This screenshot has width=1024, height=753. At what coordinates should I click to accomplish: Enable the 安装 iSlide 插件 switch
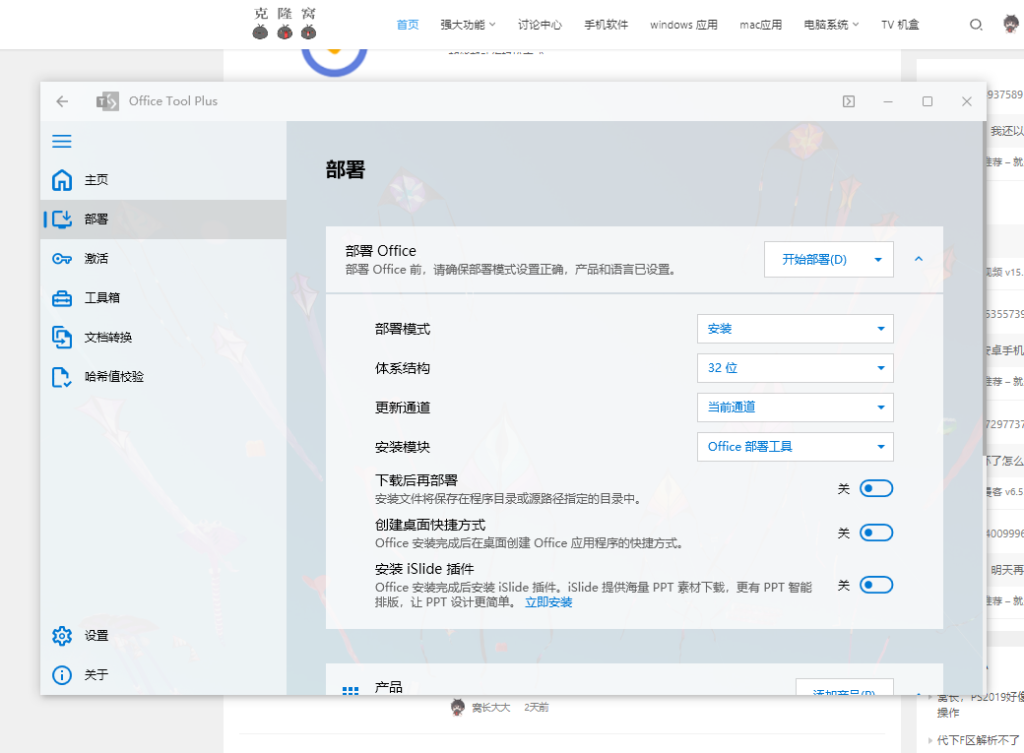coord(876,585)
